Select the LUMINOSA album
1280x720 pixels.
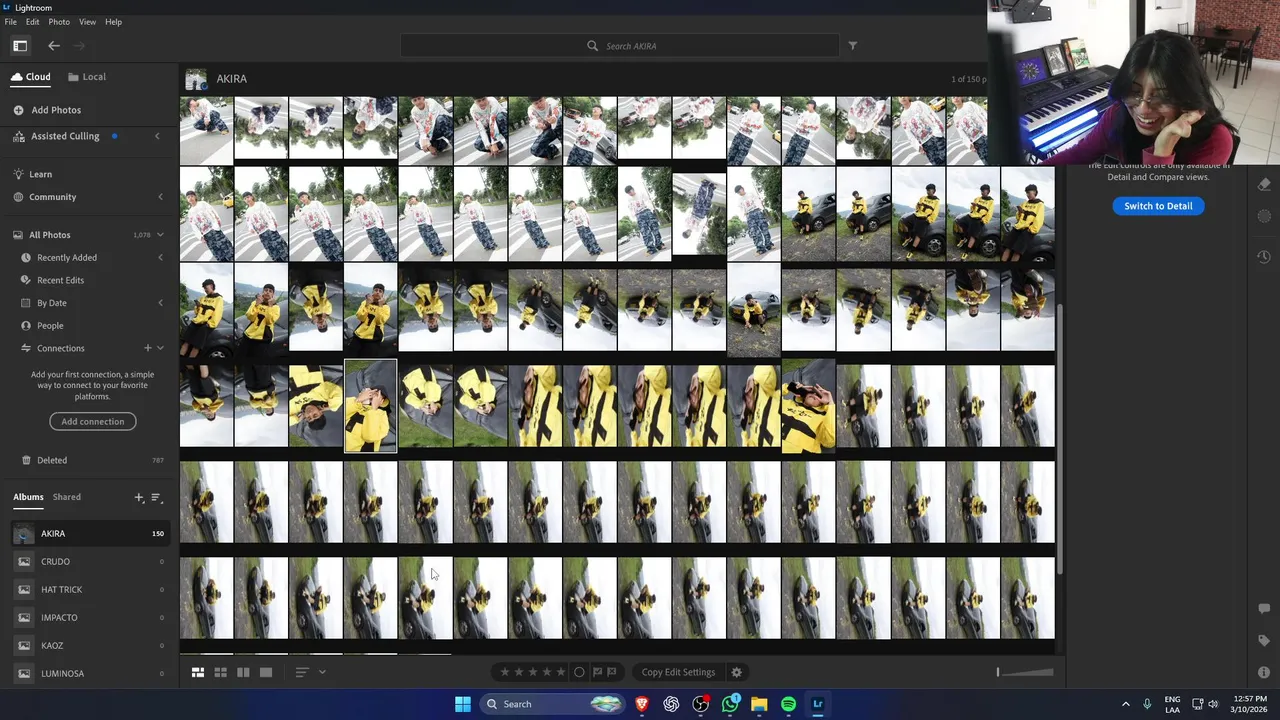pyautogui.click(x=89, y=674)
